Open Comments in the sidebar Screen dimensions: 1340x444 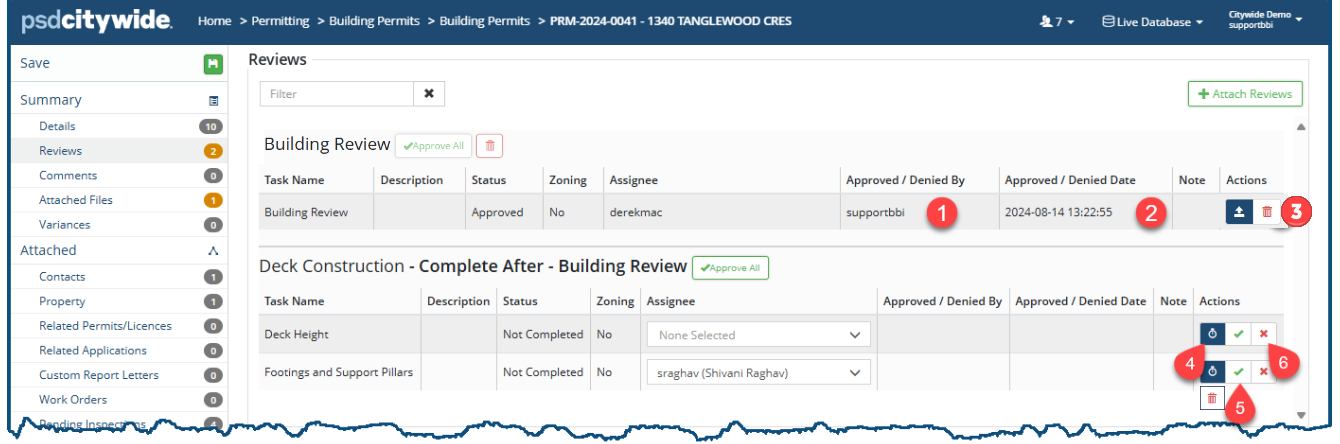(68, 176)
